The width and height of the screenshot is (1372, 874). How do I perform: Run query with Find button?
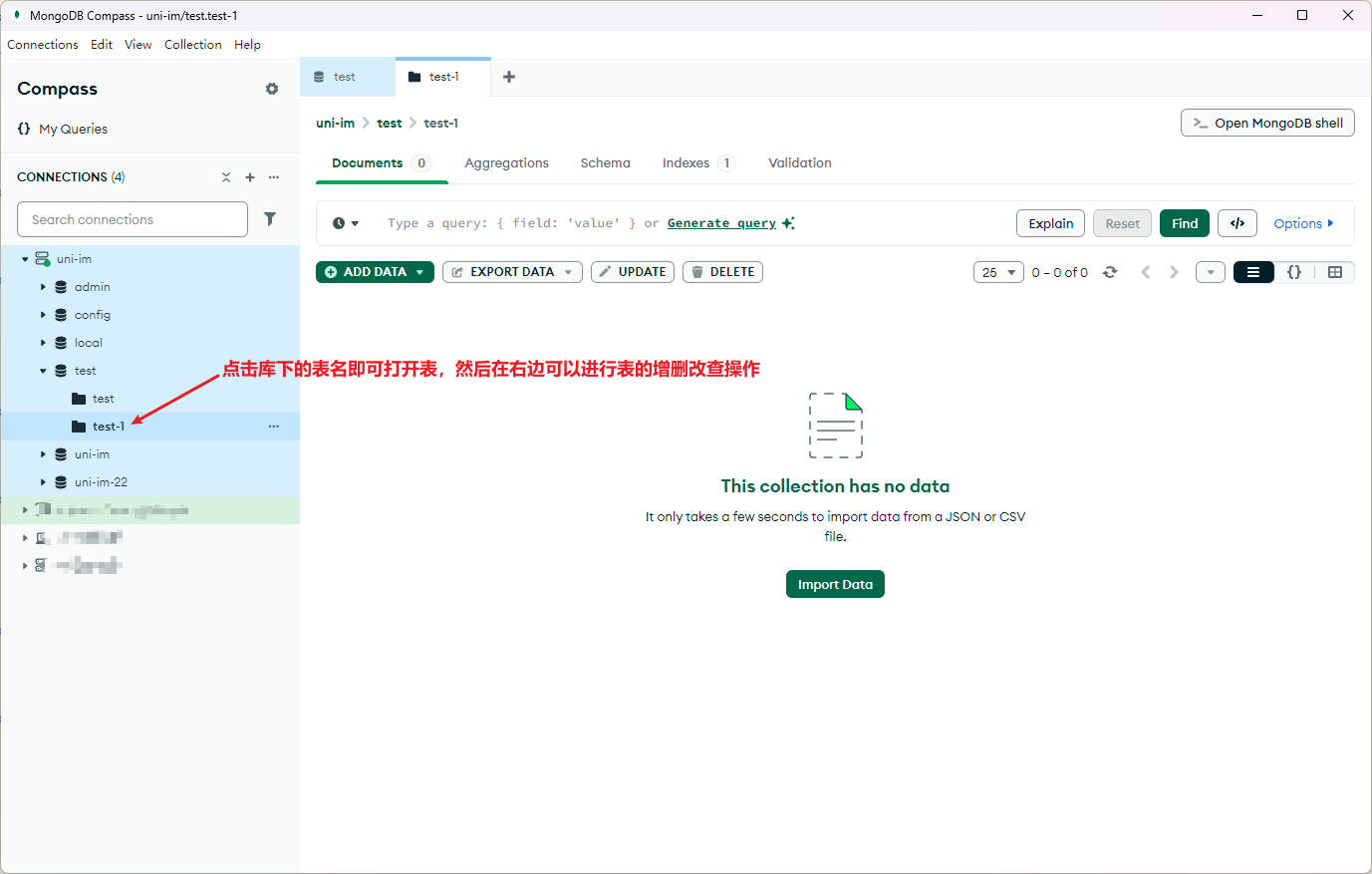(1185, 223)
